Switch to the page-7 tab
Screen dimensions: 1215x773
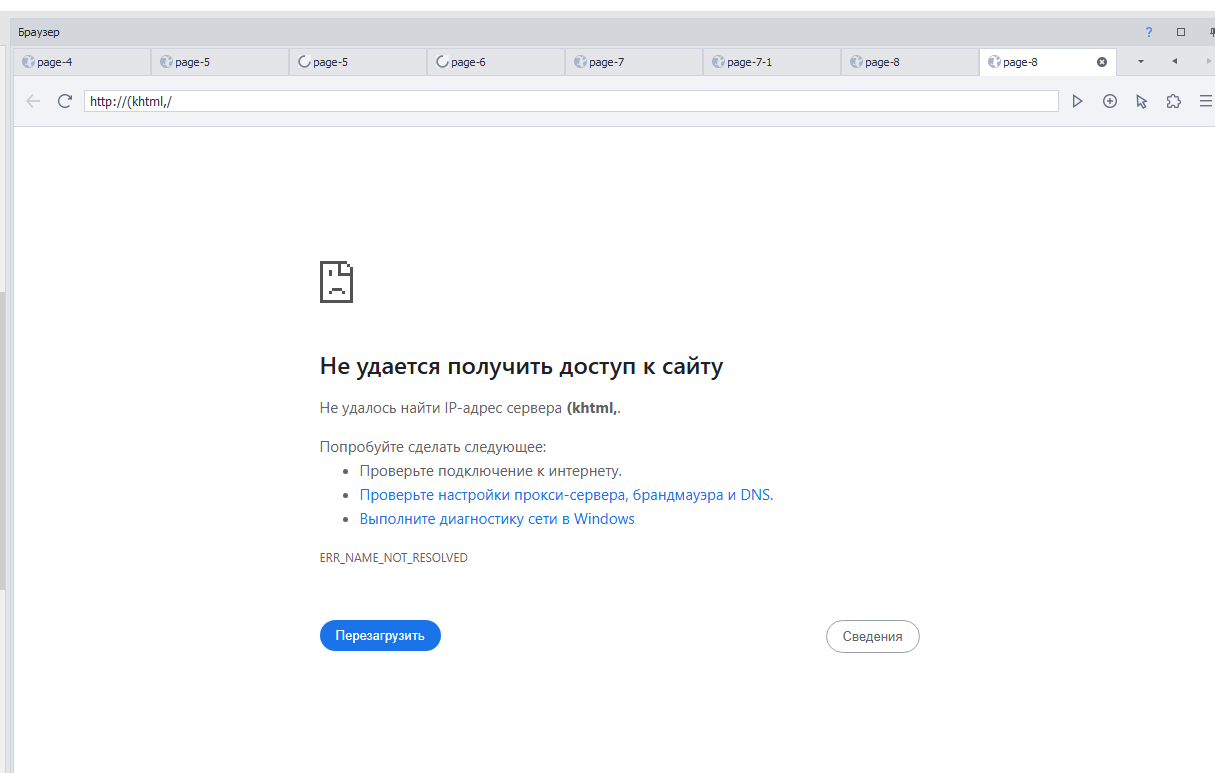[x=634, y=62]
